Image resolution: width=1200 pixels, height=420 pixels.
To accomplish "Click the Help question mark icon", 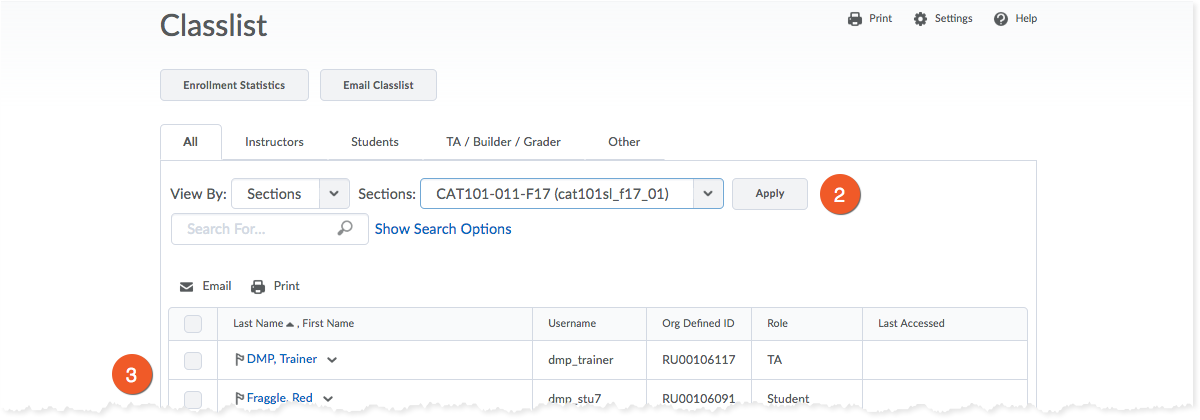I will [x=1000, y=19].
